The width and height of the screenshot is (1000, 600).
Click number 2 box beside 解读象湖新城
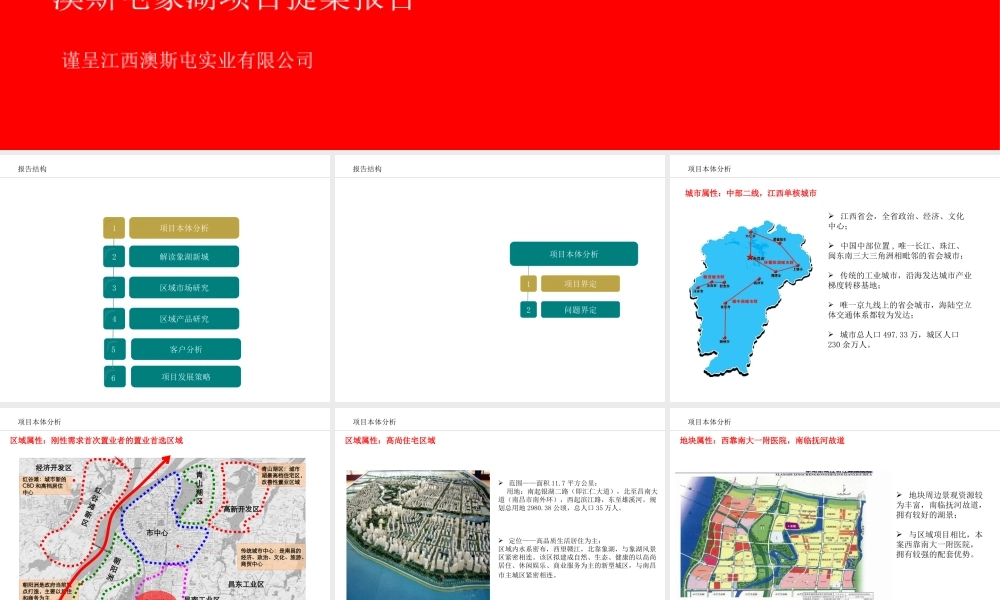pos(114,256)
